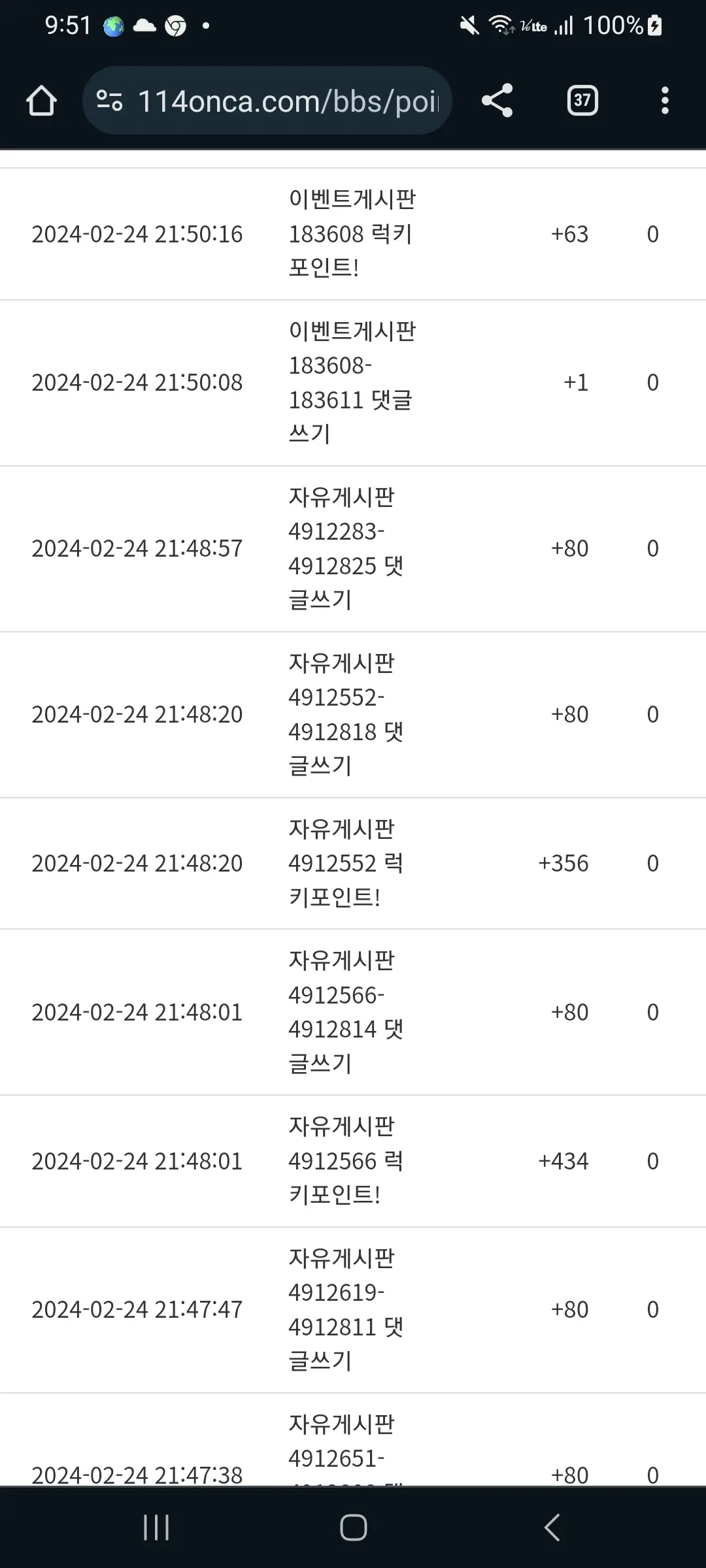
Task: Tap the cloud notification icon in status bar
Action: click(x=144, y=26)
